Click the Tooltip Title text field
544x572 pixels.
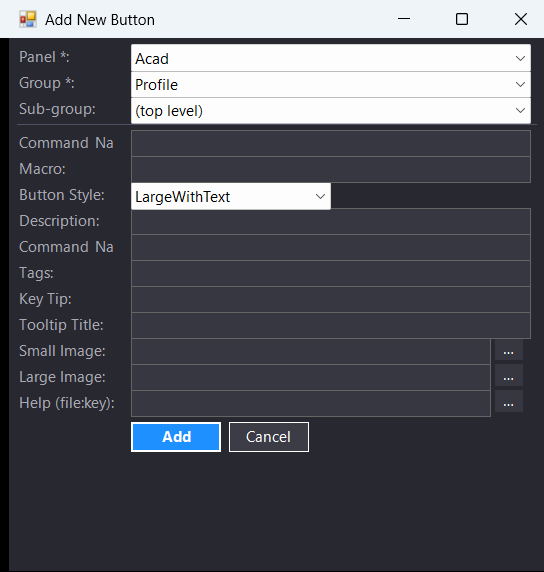coord(331,325)
